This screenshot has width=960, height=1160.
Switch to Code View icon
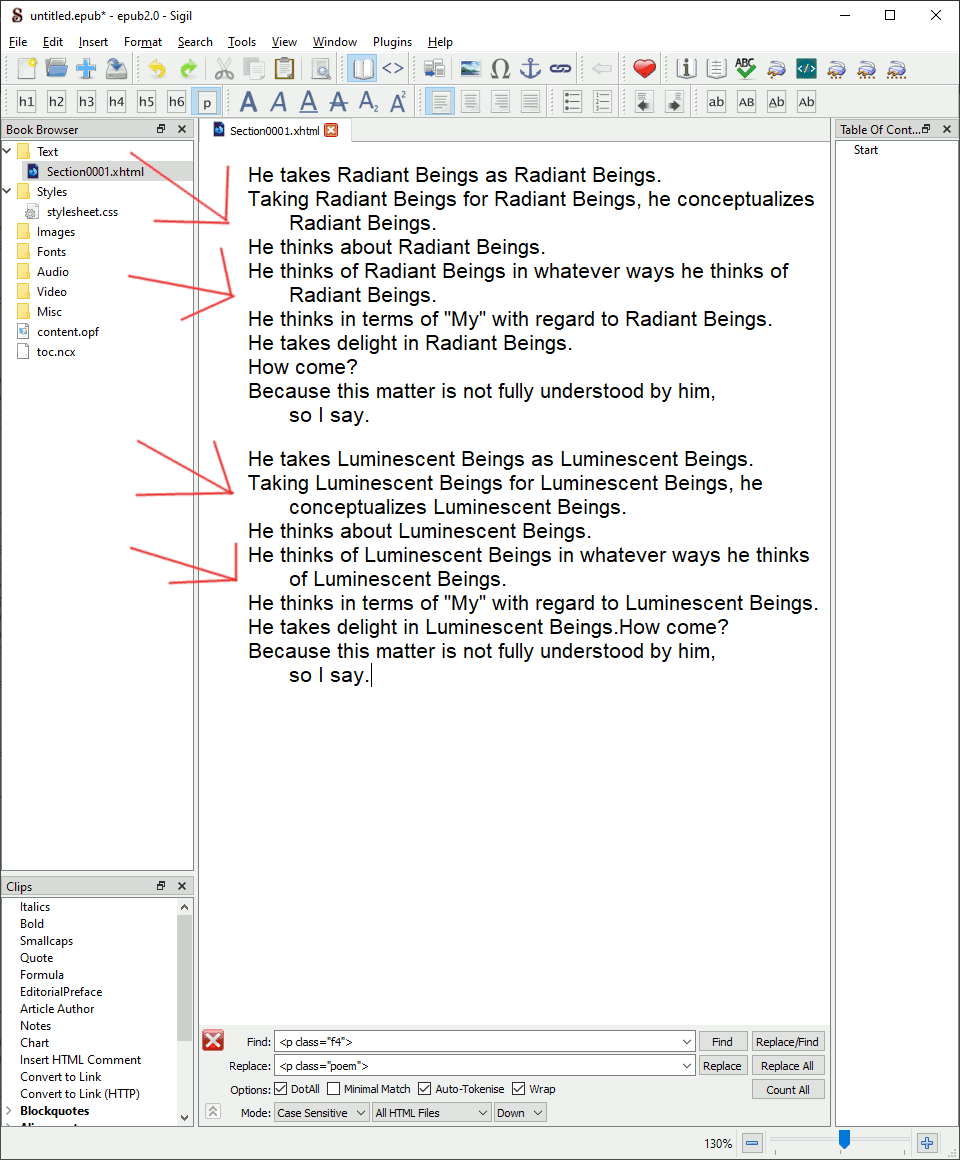tap(393, 69)
